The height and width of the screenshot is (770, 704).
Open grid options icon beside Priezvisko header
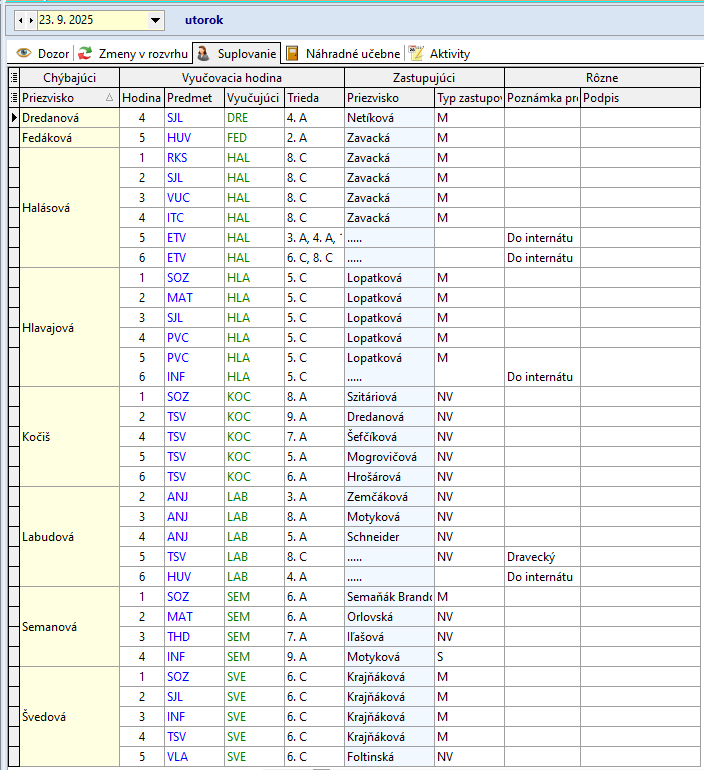point(13,97)
